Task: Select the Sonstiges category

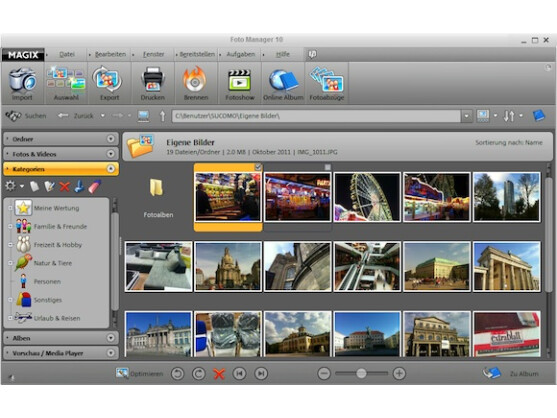Action: point(48,300)
